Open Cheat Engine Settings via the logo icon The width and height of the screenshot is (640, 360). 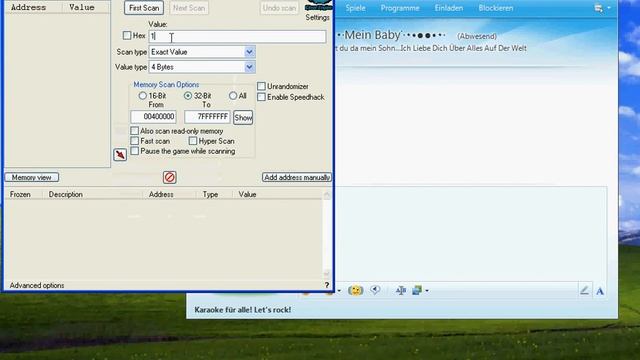(x=318, y=5)
